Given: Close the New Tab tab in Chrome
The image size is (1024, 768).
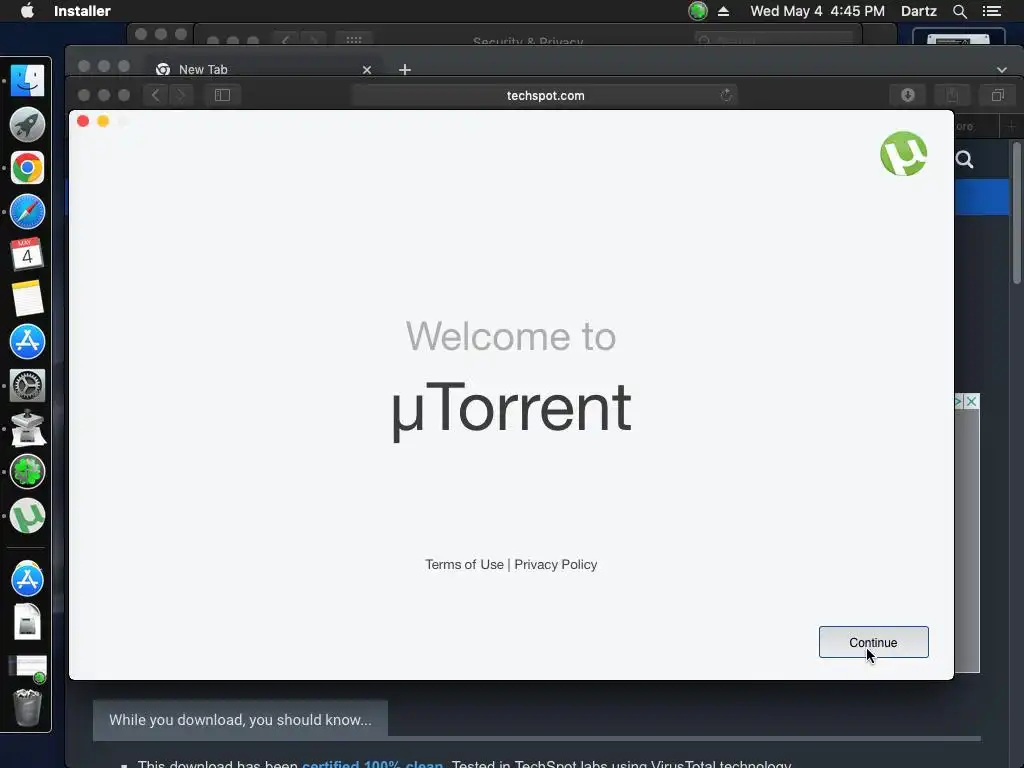Looking at the screenshot, I should coord(367,70).
